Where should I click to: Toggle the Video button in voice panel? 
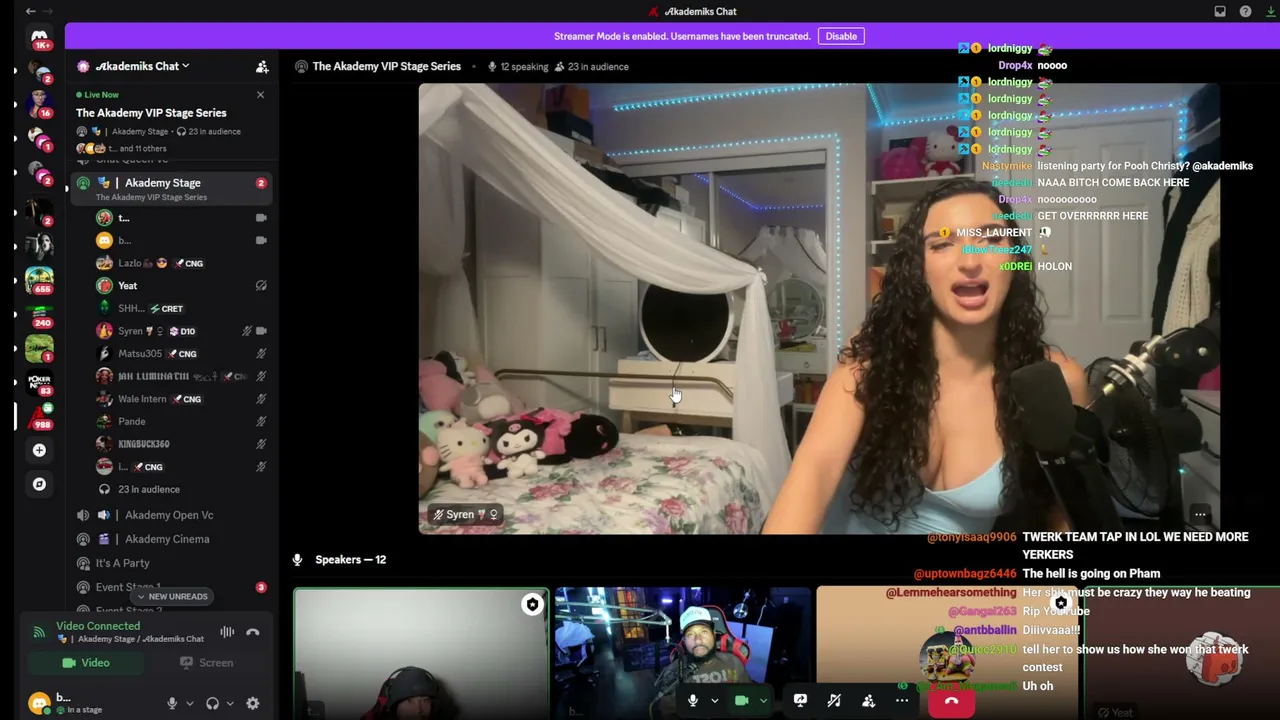[86, 663]
